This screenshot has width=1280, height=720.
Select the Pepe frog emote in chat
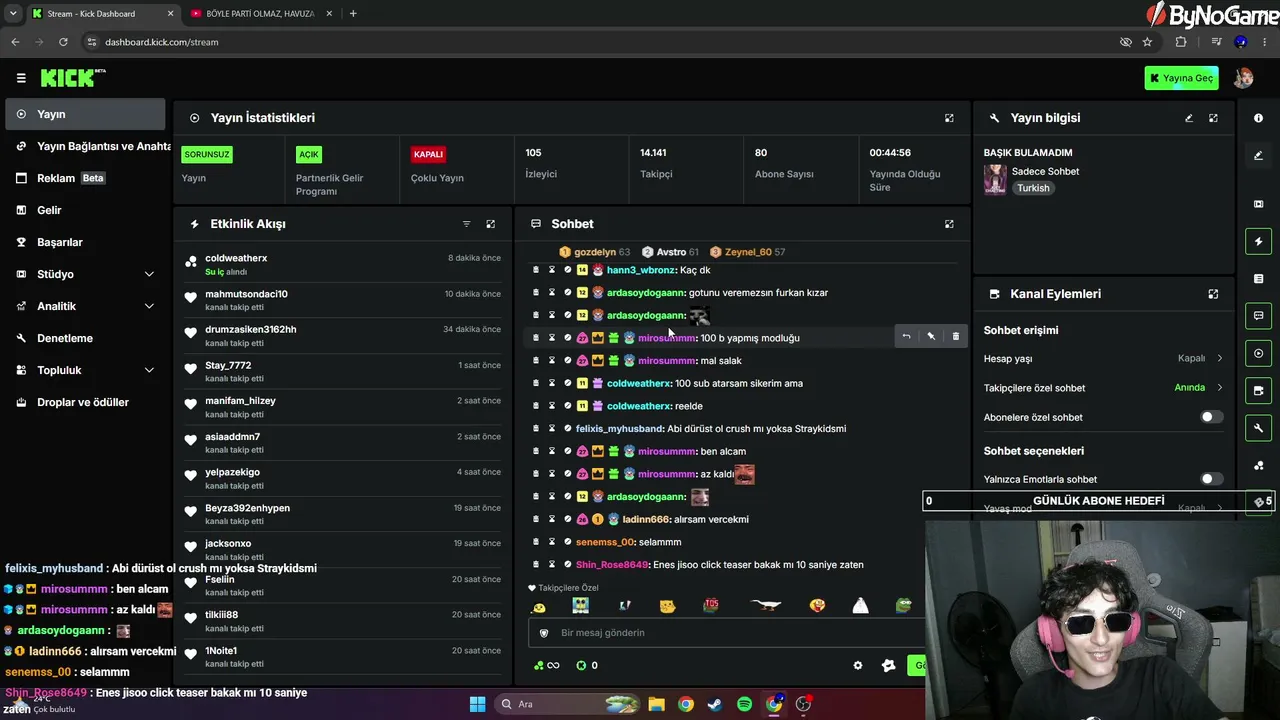pos(903,605)
